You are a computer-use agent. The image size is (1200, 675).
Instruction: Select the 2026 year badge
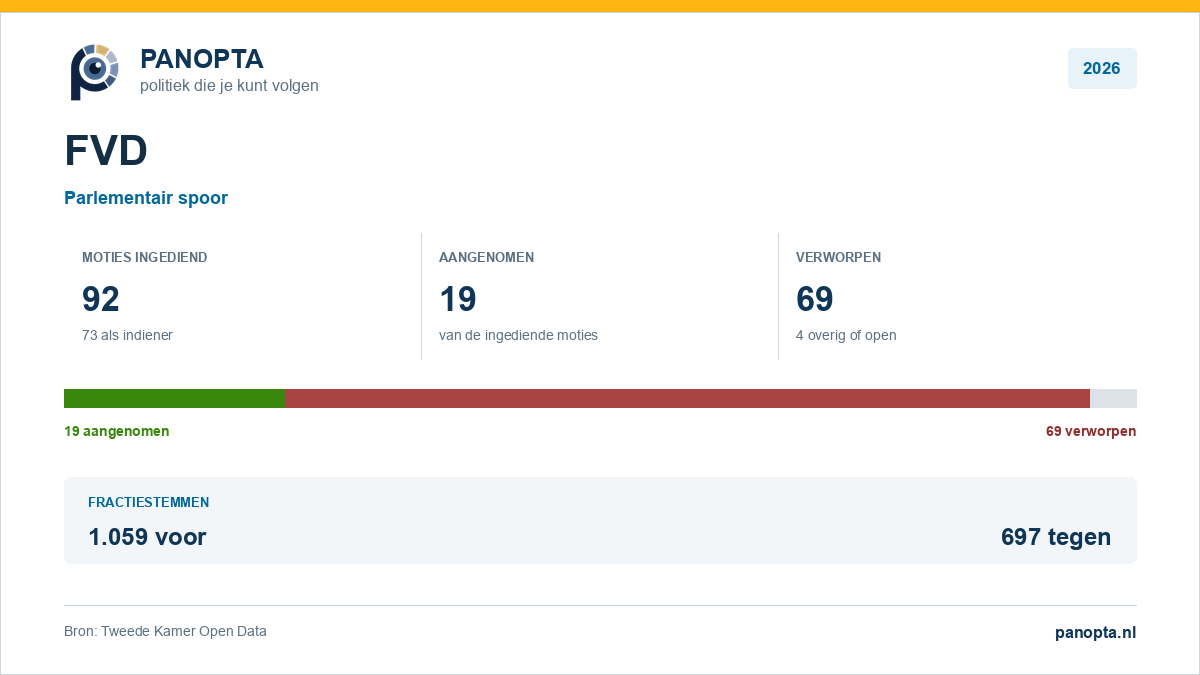(1102, 69)
